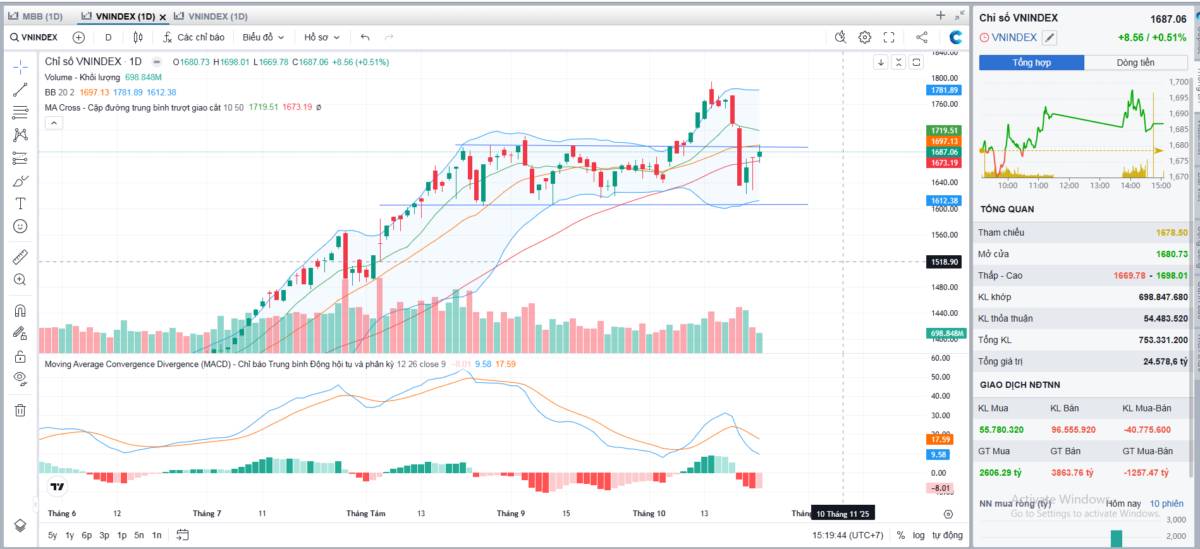Select the forecasting and measurement tool
Screen dimensions: 1200x549
click(20, 158)
